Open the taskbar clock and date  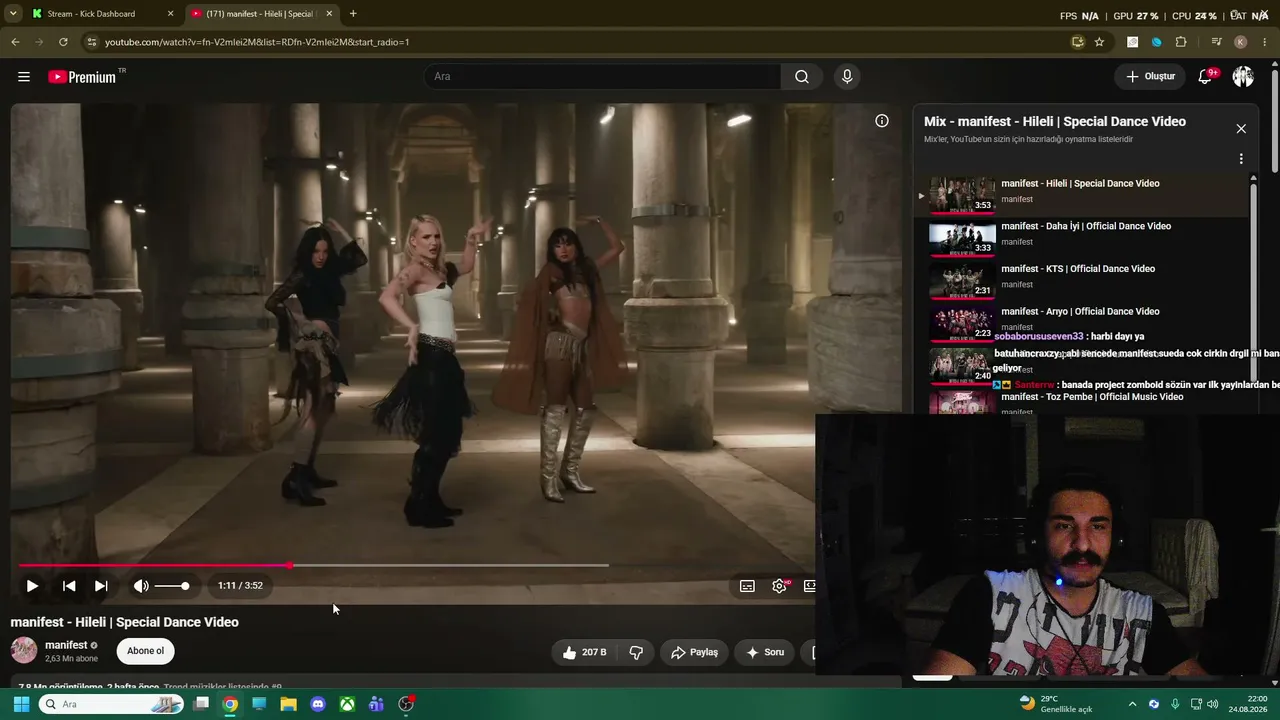(x=1247, y=704)
